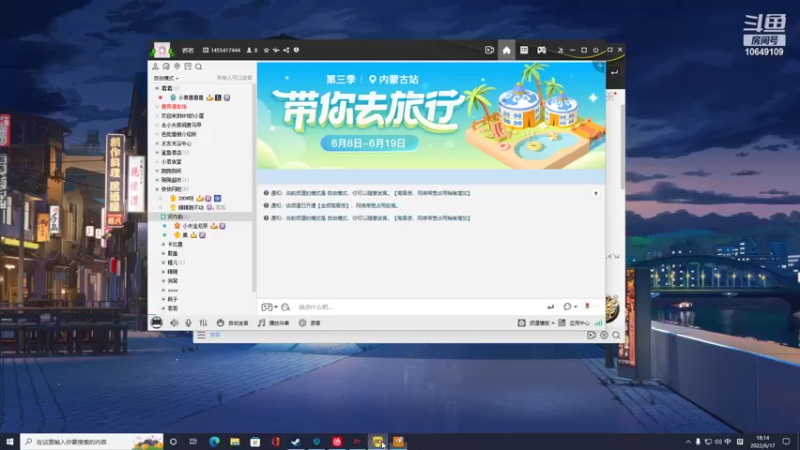Click the emoji search icon beside input

point(286,307)
